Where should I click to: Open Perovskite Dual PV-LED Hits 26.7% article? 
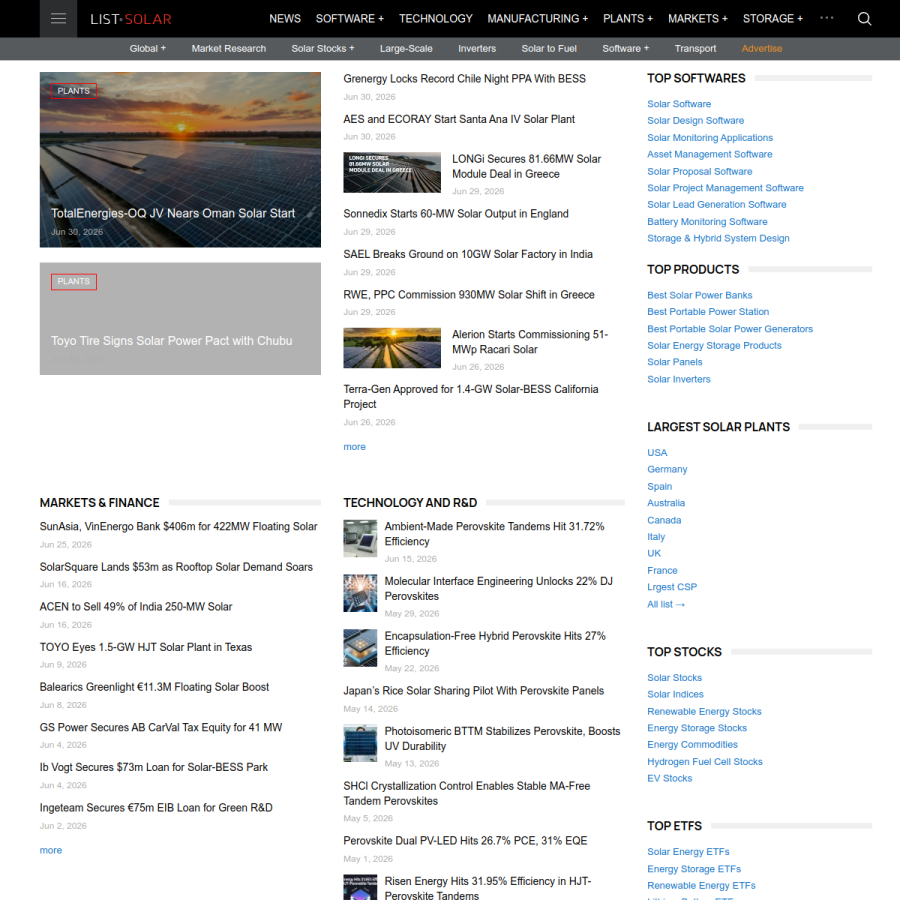click(x=465, y=841)
